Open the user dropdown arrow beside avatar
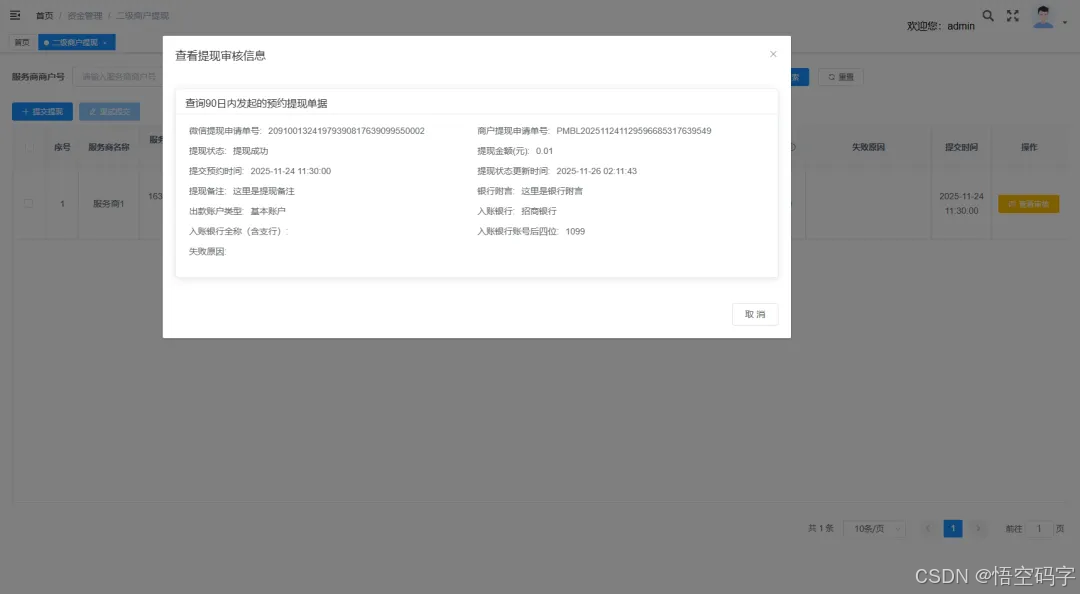 [x=1065, y=23]
